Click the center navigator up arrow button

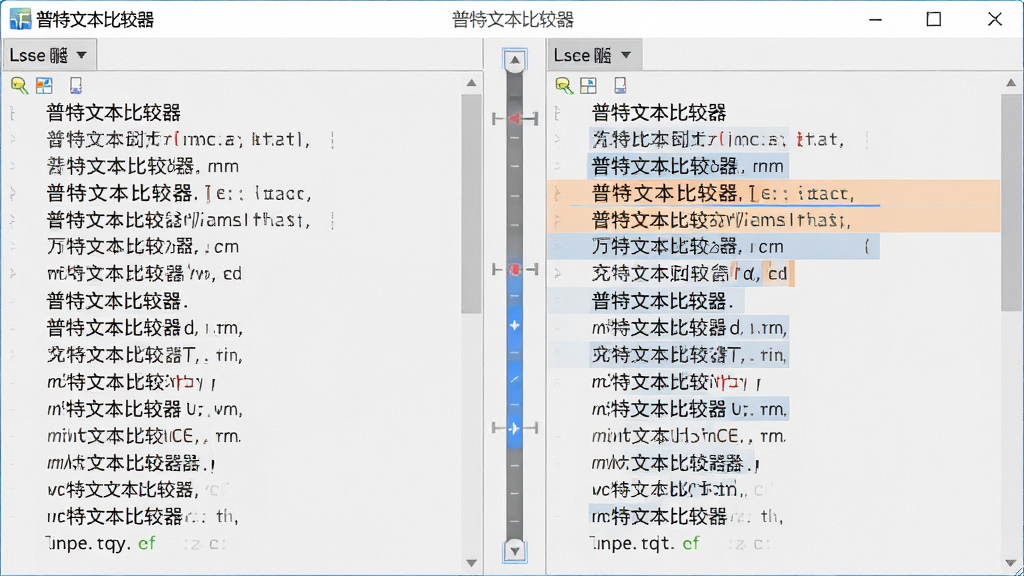coord(515,61)
